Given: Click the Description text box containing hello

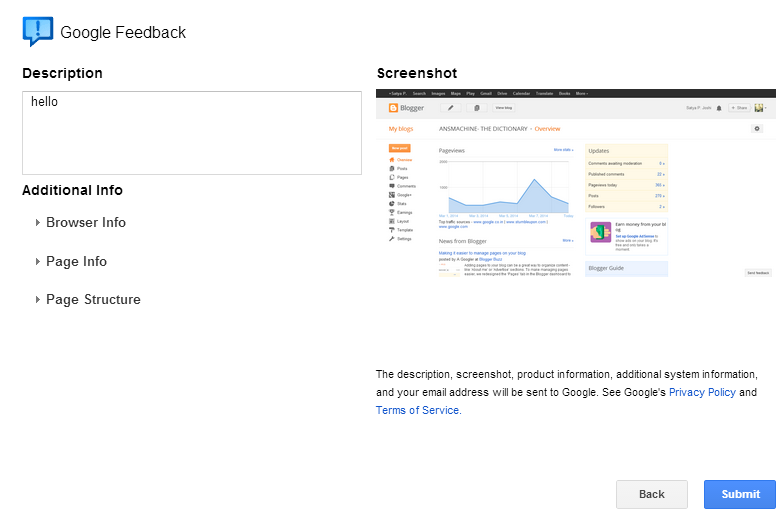Looking at the screenshot, I should (191, 133).
